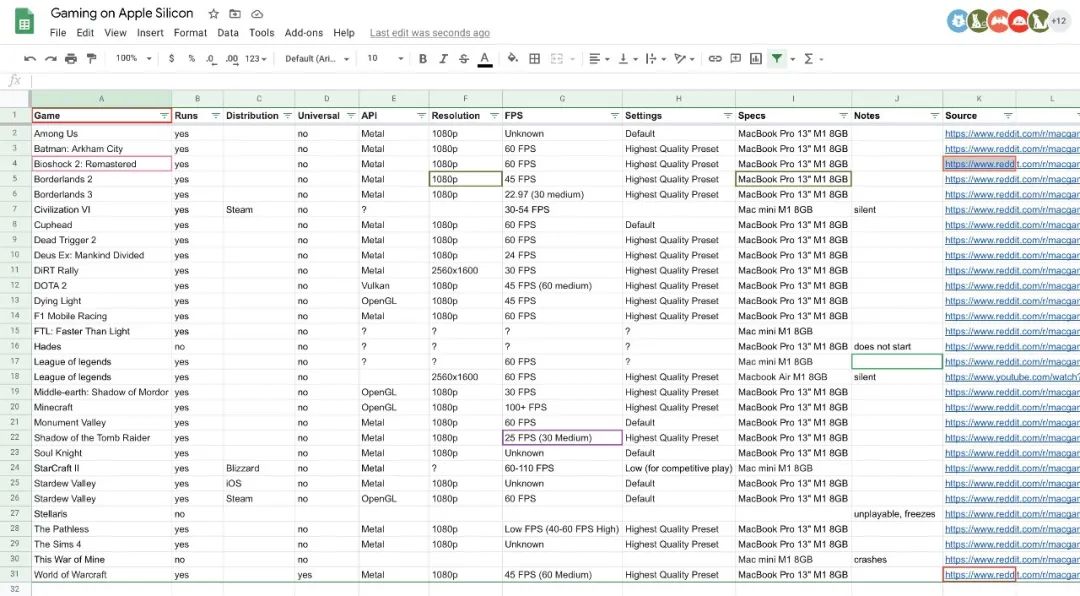Activate the Paint format tool
This screenshot has width=1080, height=596.
pyautogui.click(x=91, y=59)
